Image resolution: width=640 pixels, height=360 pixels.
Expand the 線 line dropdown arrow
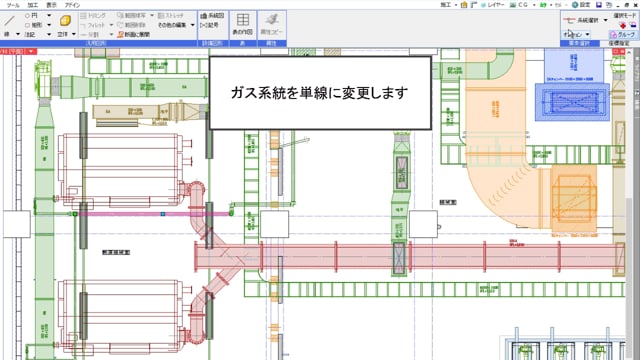tap(18, 35)
